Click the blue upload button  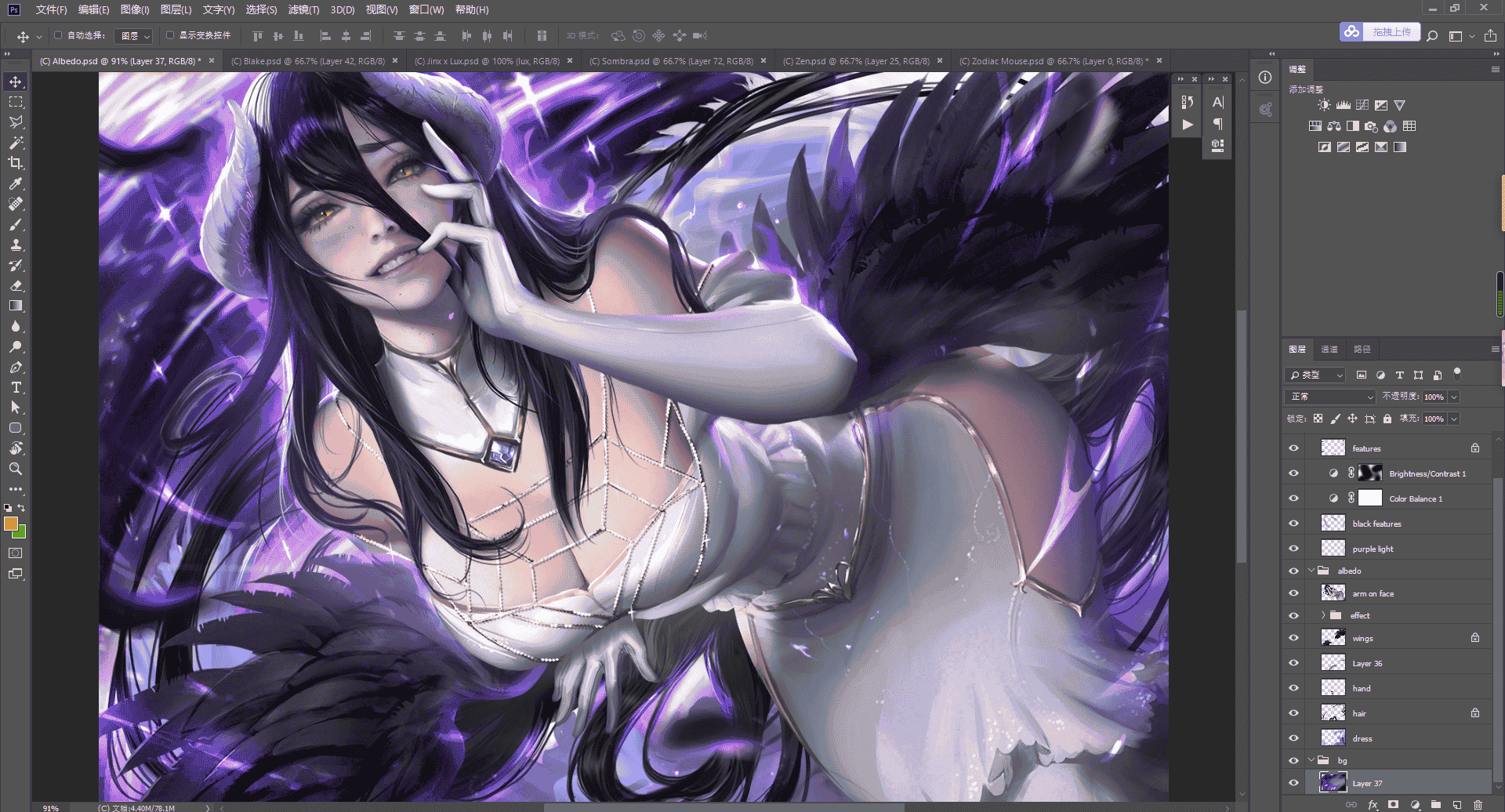(x=1380, y=32)
